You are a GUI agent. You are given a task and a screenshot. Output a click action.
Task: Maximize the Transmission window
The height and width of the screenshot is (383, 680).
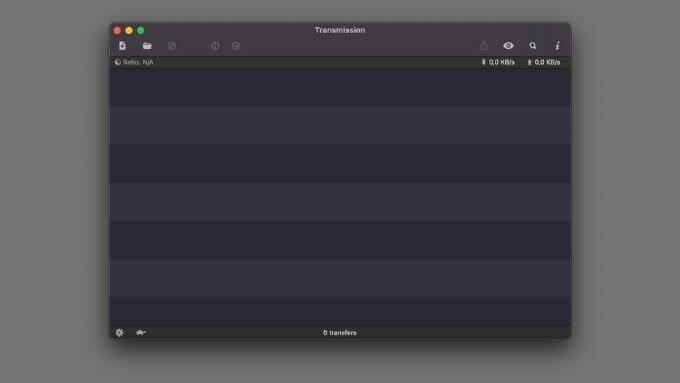[141, 30]
